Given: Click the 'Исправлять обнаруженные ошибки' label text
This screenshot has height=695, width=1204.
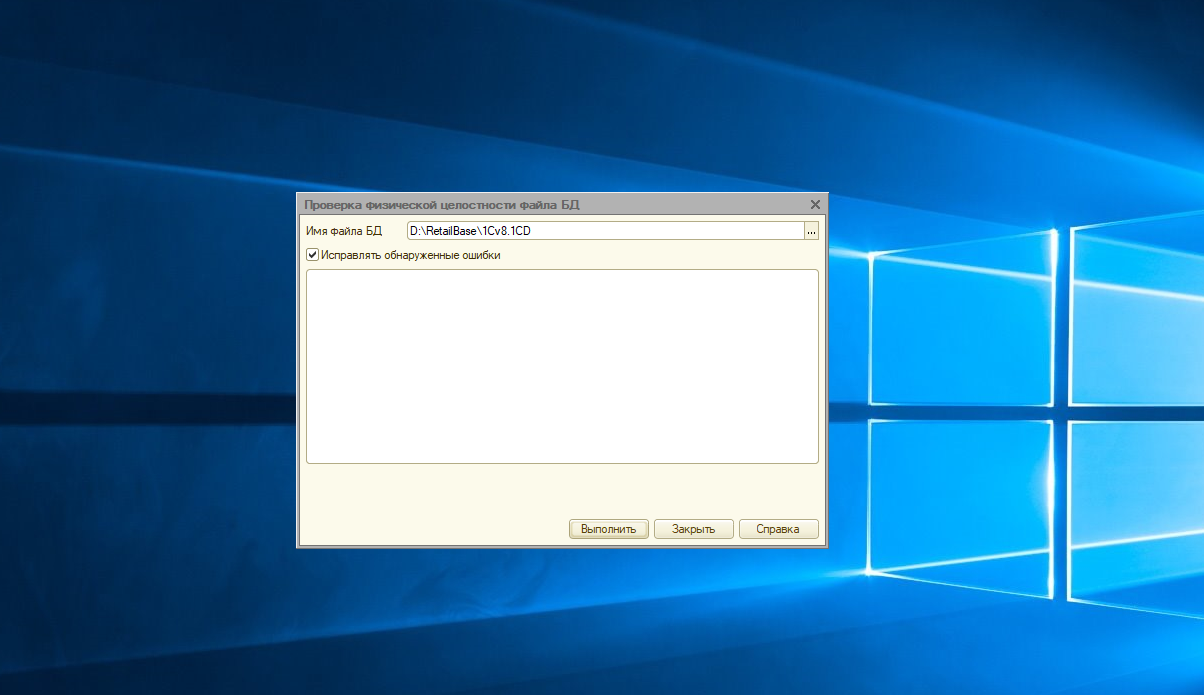Looking at the screenshot, I should point(410,255).
